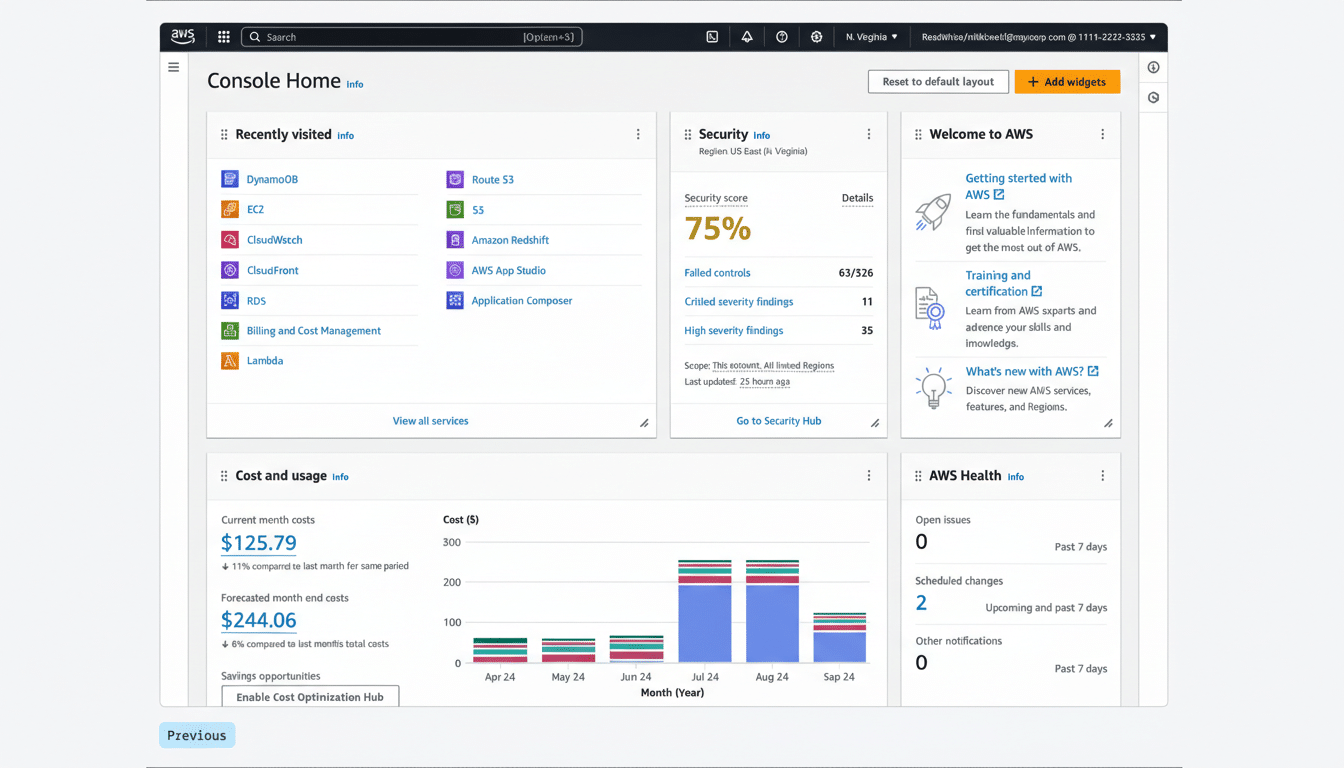Viewport: 1344px width, 768px height.
Task: Select the Route 53 service icon
Action: (457, 178)
